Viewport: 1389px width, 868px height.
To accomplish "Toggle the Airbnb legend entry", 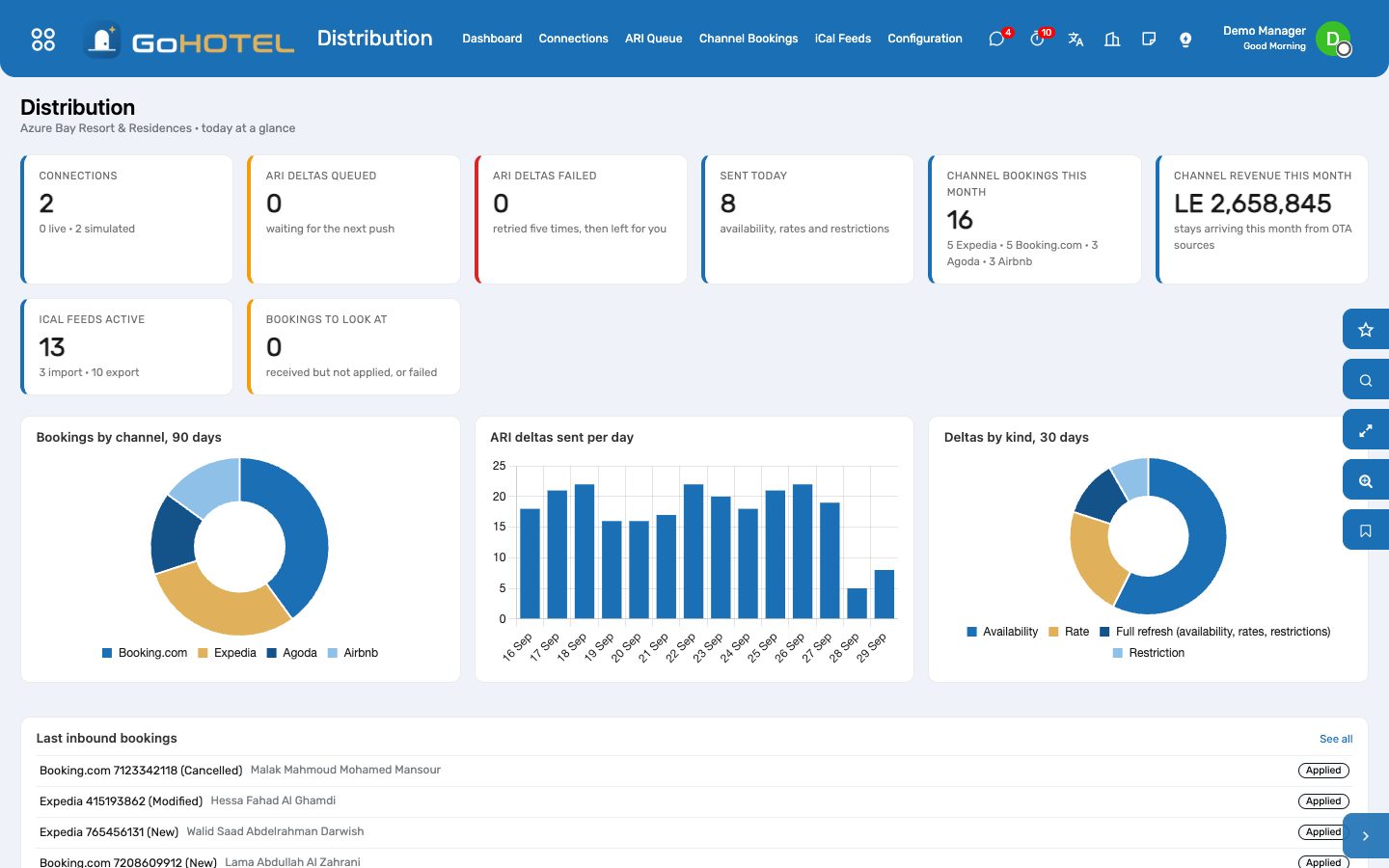I will coord(353,653).
